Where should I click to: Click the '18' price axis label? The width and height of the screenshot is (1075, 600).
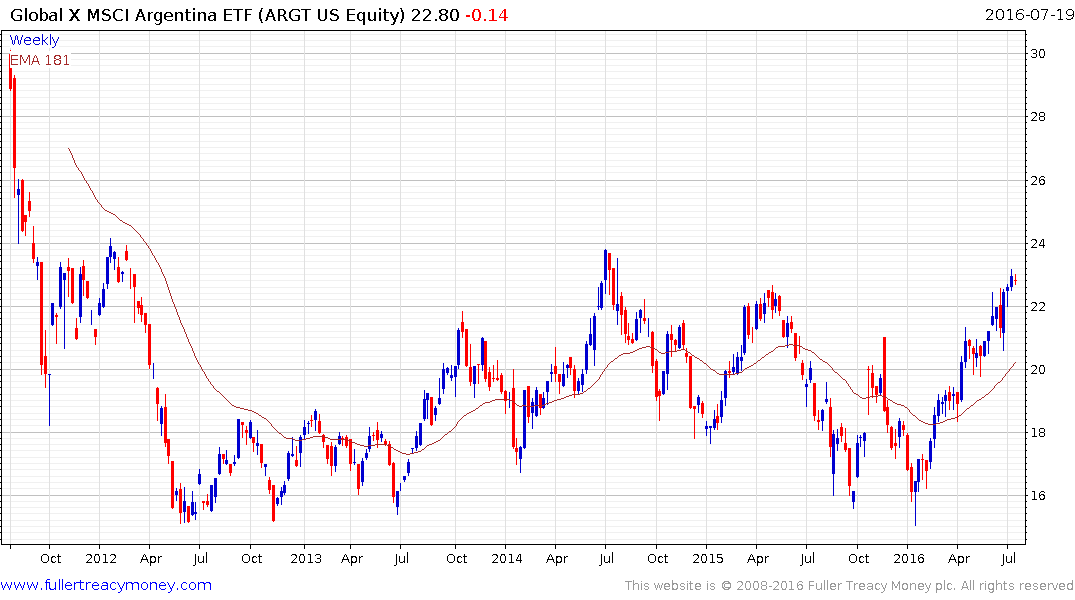coord(1038,433)
